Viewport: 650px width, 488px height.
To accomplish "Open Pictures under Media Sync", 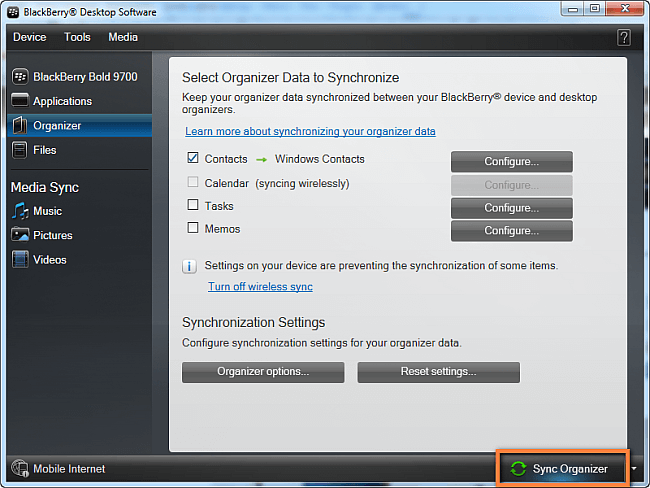I will coord(80,235).
